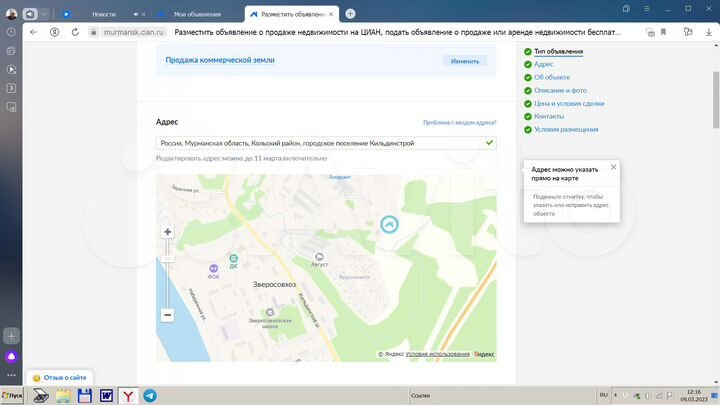Reload the current page
Image resolution: width=720 pixels, height=405 pixels.
[x=75, y=32]
